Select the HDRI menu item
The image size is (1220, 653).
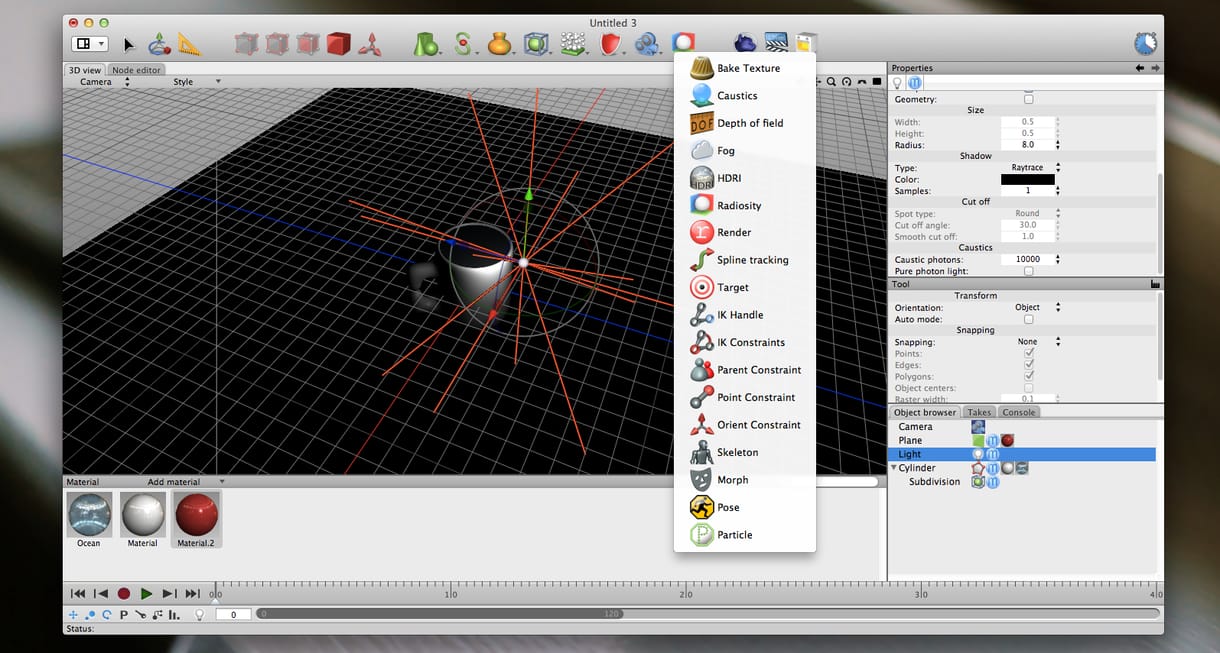pos(745,178)
